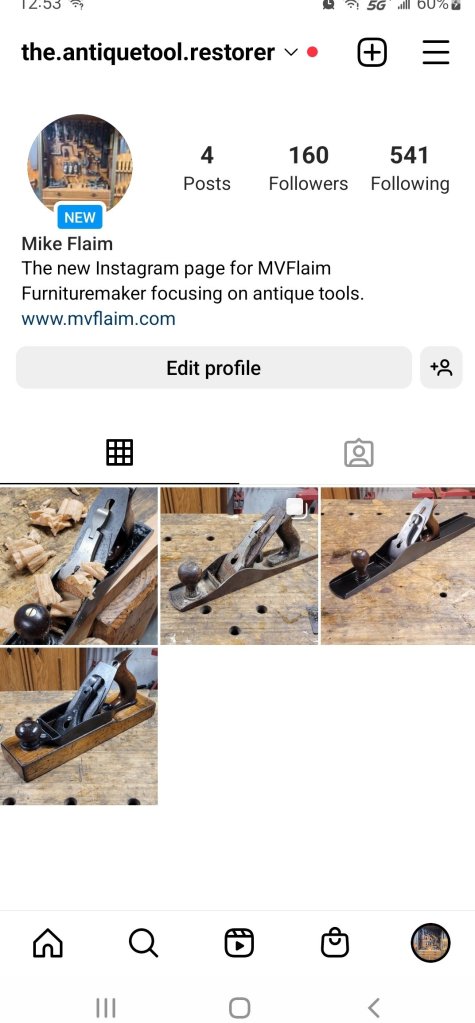
Task: Open the www.mvflaim.com link
Action: 99,318
